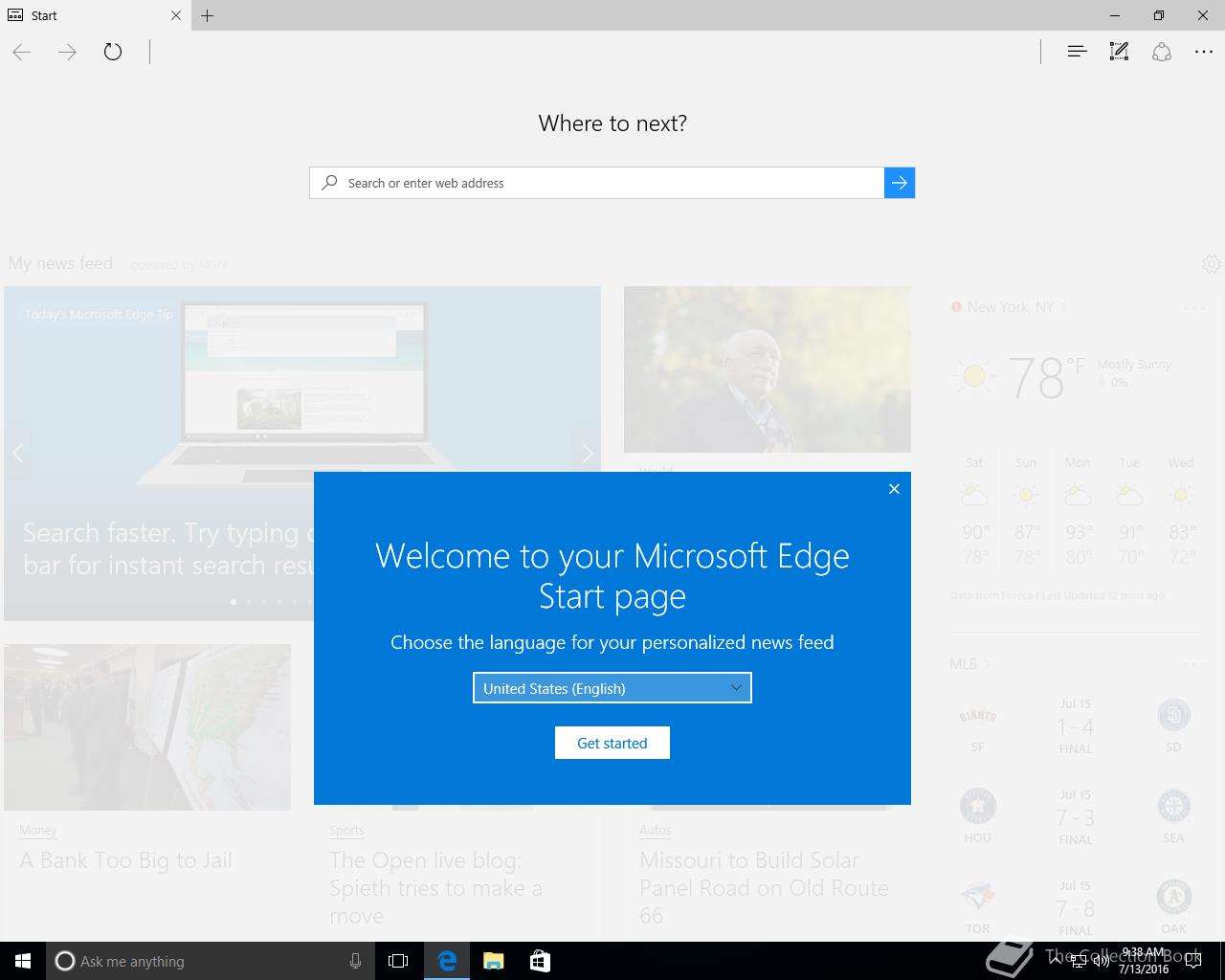Viewport: 1225px width, 980px height.
Task: Refresh the page with reload icon
Action: [x=113, y=52]
